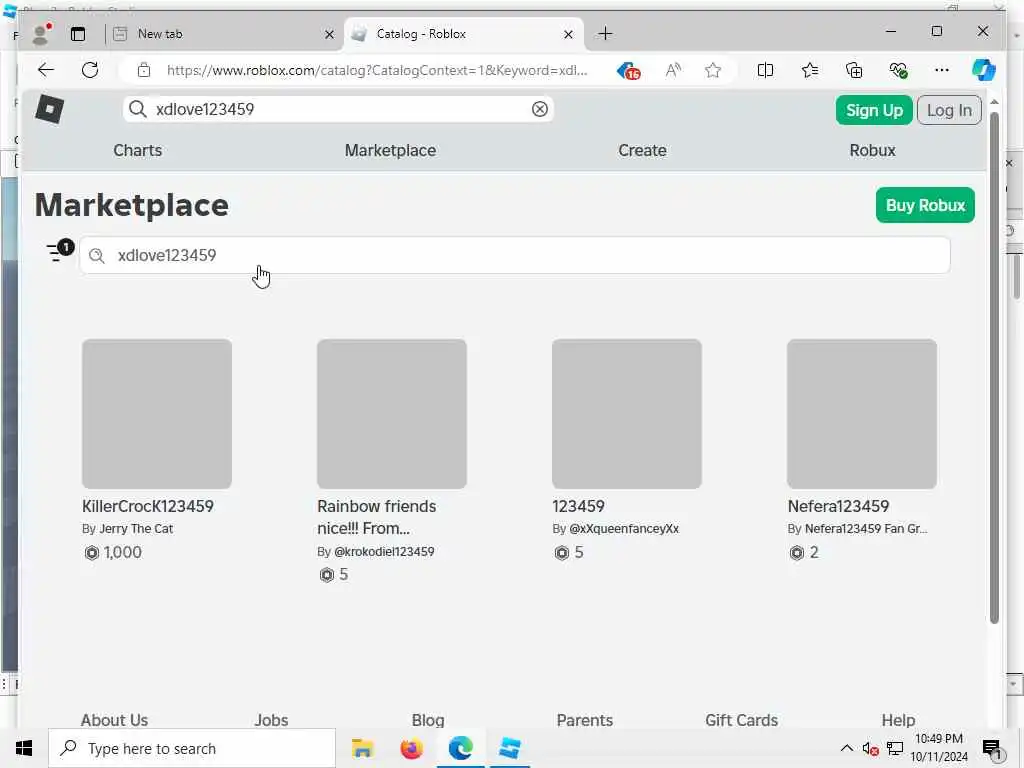The width and height of the screenshot is (1024, 768).
Task: Open Jobs footer link
Action: 271,720
